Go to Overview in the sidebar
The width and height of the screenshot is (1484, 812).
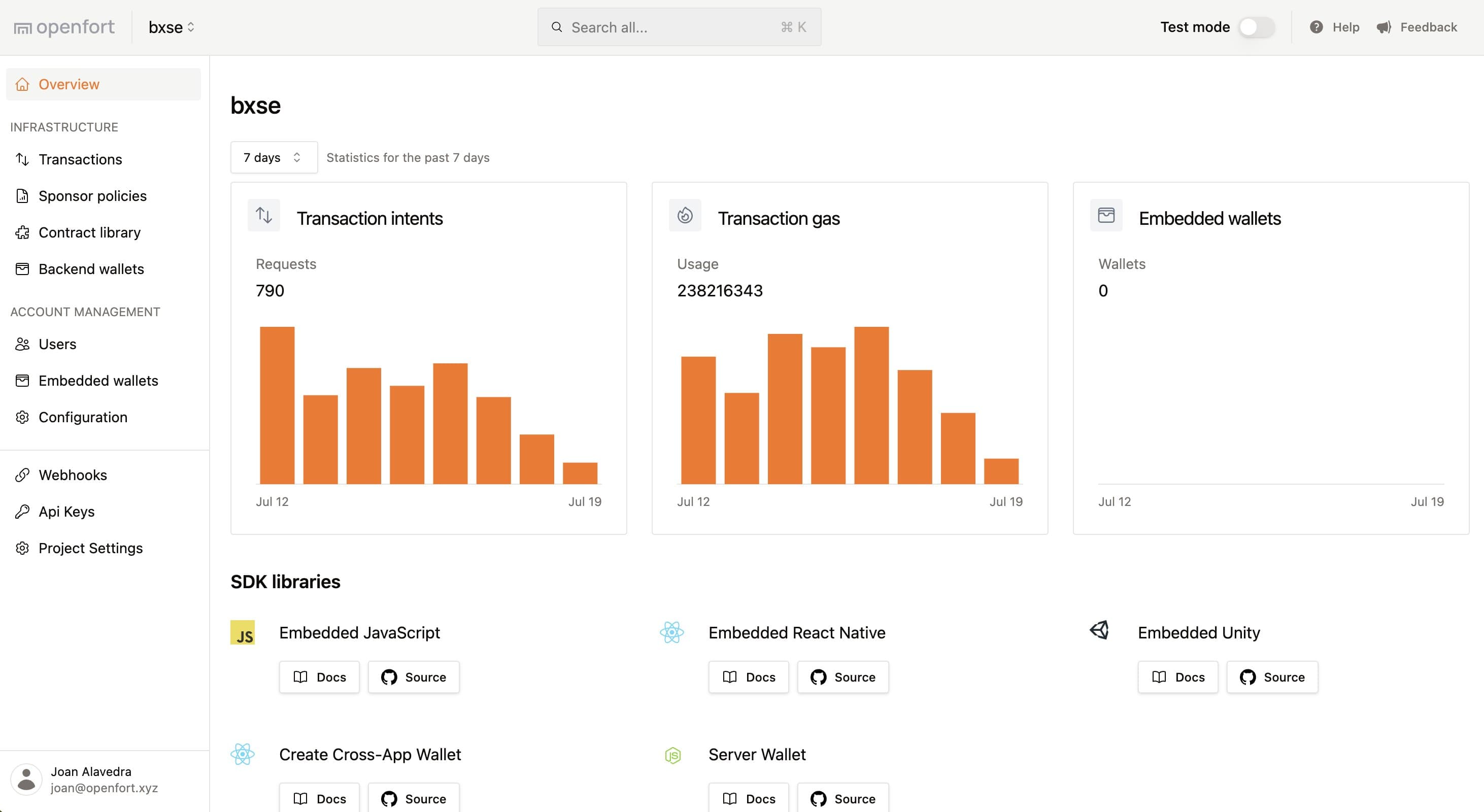pos(104,84)
